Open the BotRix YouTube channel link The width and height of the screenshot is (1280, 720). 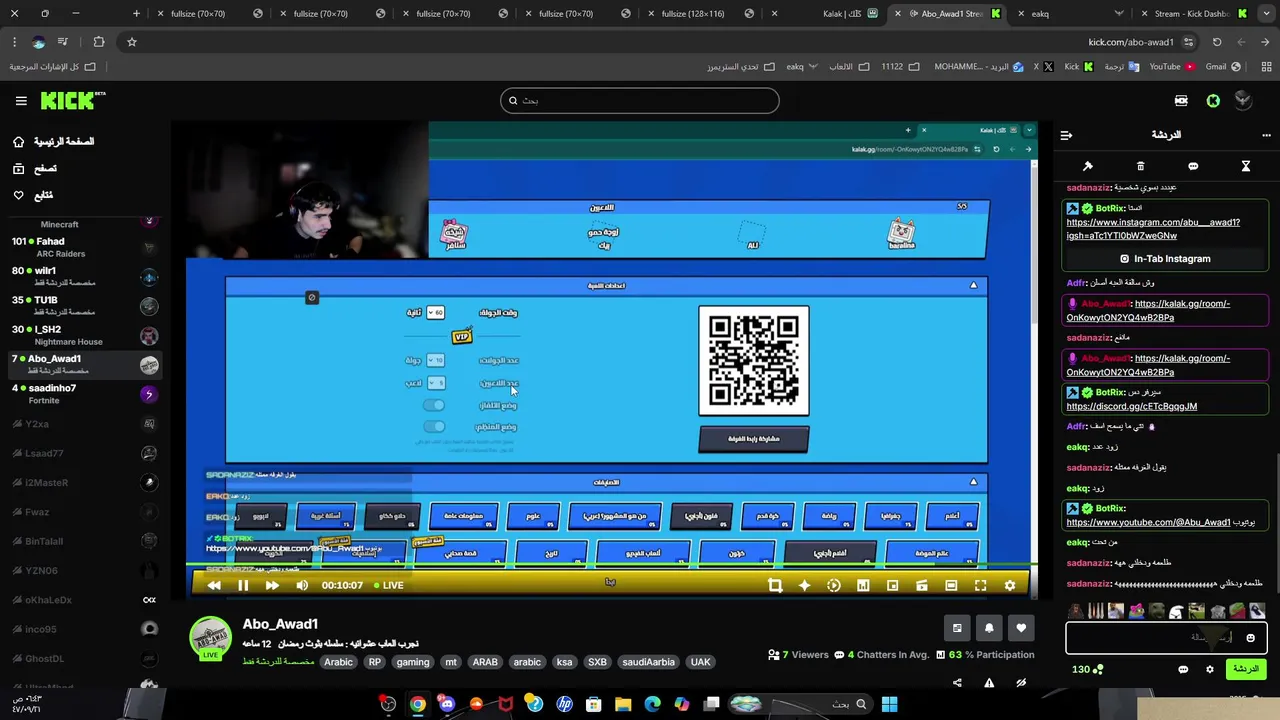coord(1148,522)
